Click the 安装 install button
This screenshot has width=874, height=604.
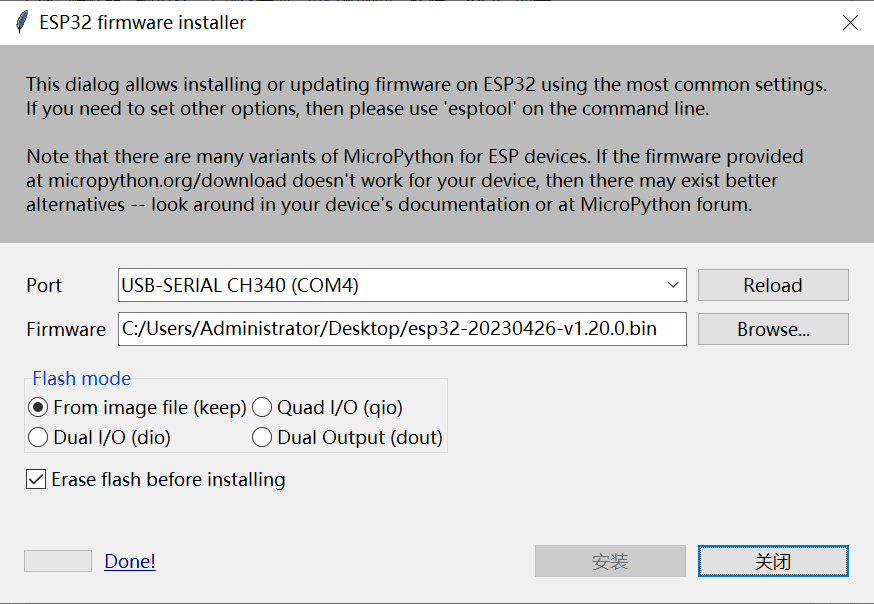610,561
